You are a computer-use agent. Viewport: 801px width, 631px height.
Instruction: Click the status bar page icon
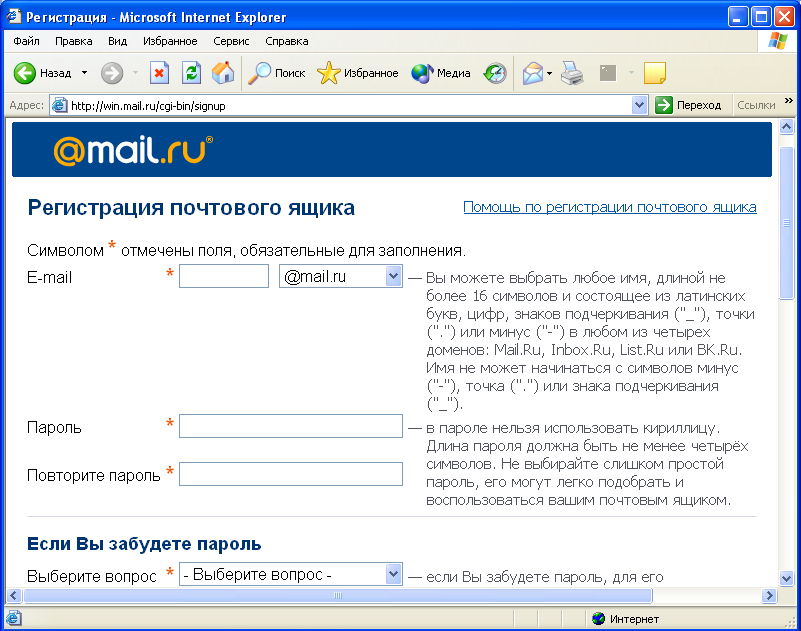[x=14, y=618]
